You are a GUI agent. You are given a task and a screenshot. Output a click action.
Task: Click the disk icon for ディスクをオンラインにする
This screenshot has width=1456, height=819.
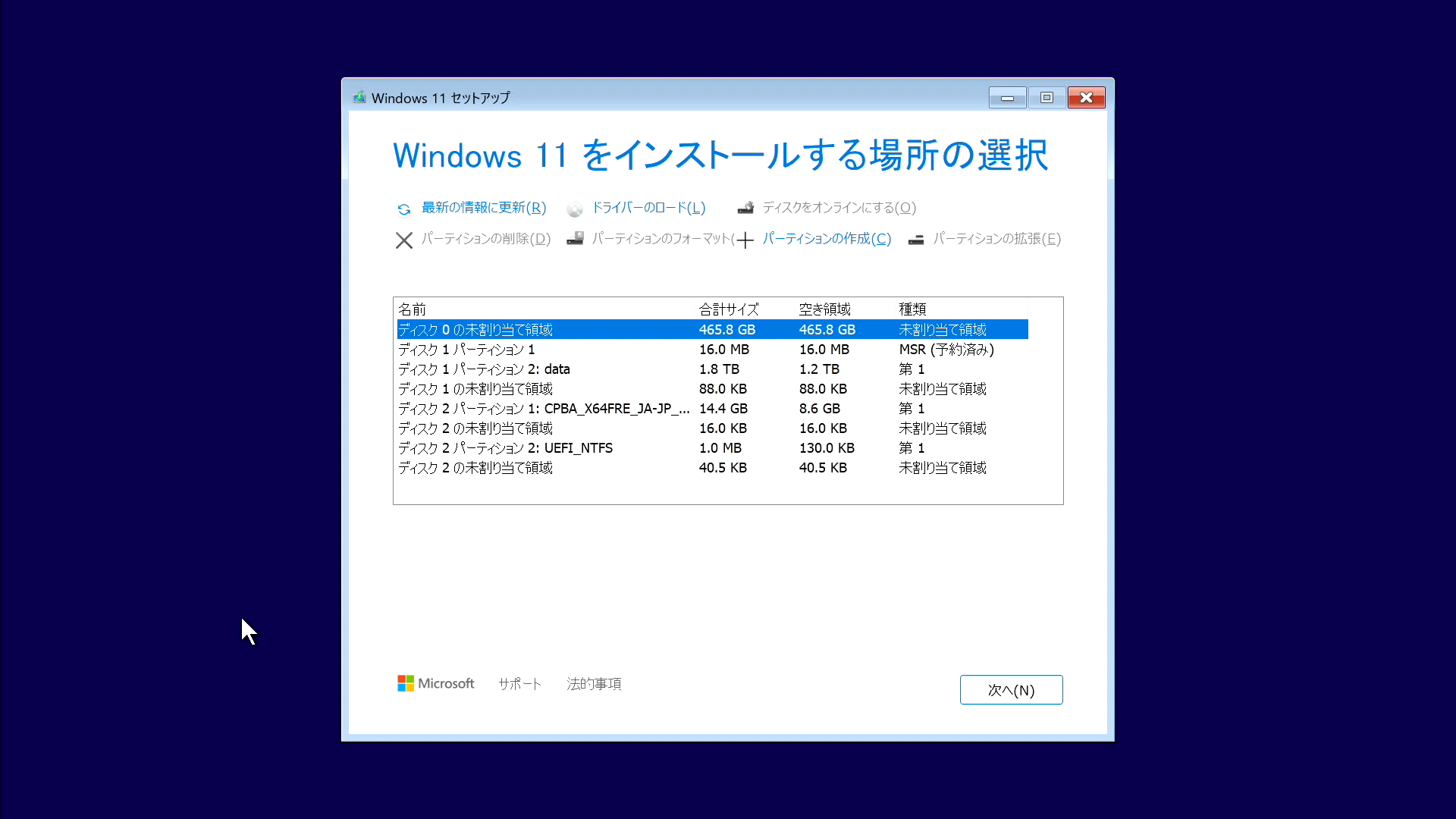tap(745, 208)
